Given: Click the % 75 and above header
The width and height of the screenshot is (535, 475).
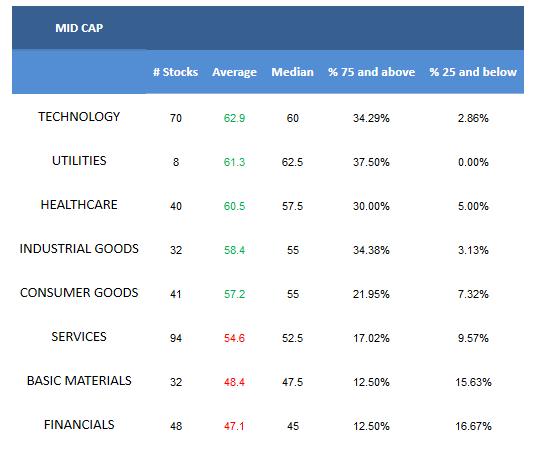Looking at the screenshot, I should pos(371,72).
